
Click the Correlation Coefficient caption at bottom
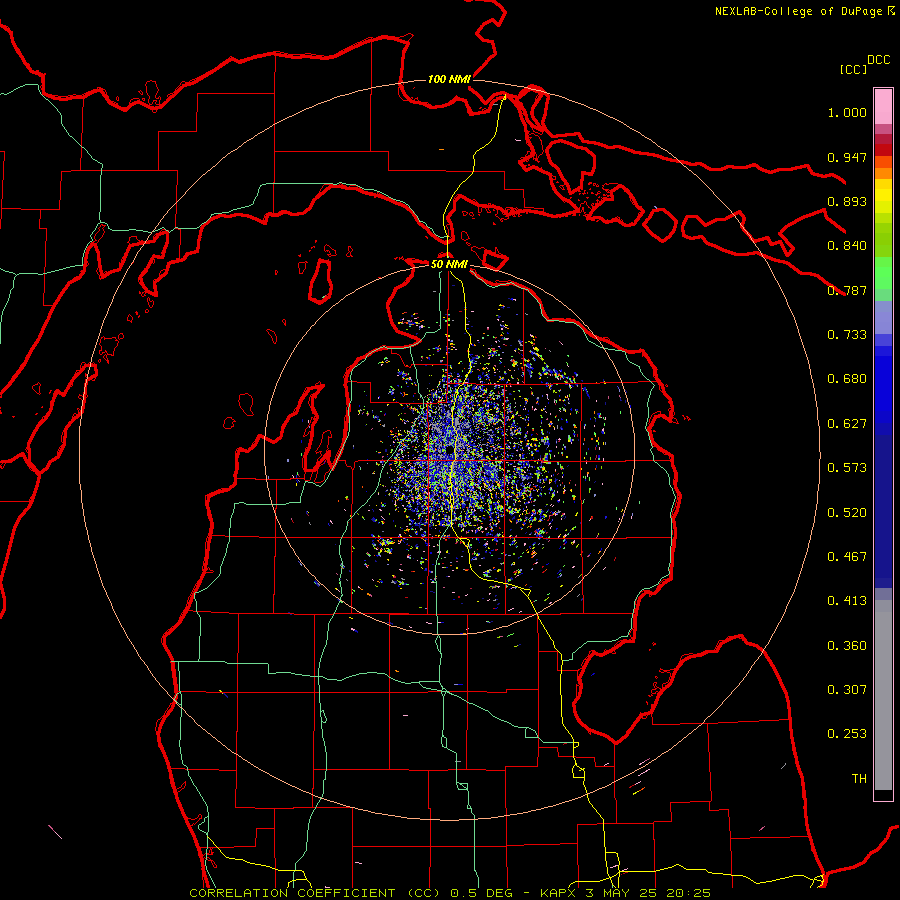tap(450, 893)
